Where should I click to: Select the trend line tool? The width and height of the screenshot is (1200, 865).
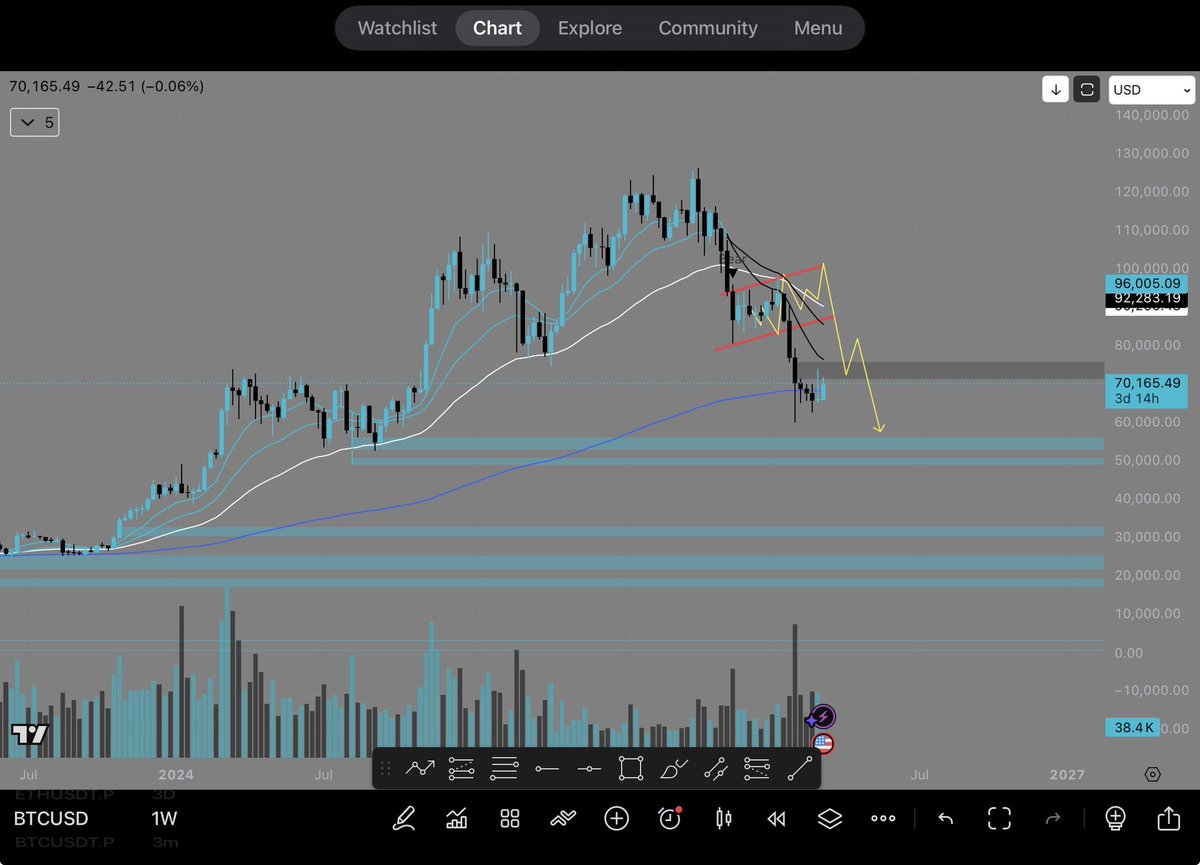click(800, 768)
